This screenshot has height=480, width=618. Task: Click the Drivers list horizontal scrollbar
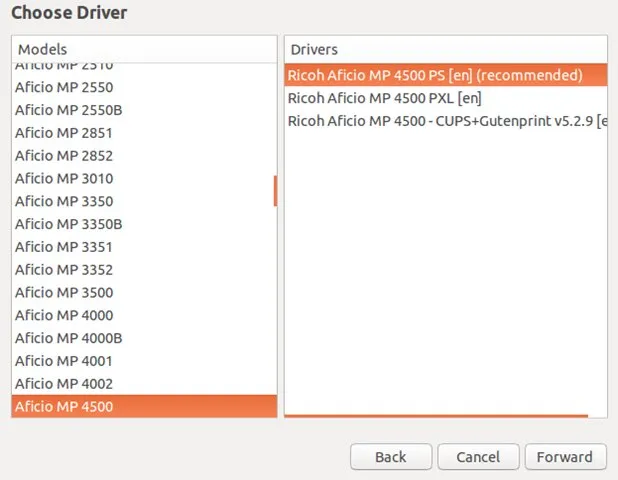437,415
